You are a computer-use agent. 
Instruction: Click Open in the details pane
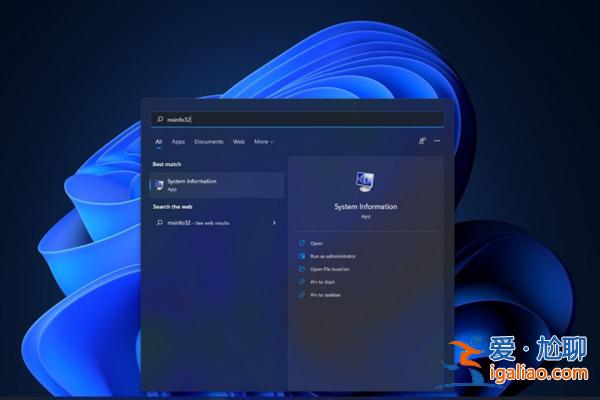[316, 243]
